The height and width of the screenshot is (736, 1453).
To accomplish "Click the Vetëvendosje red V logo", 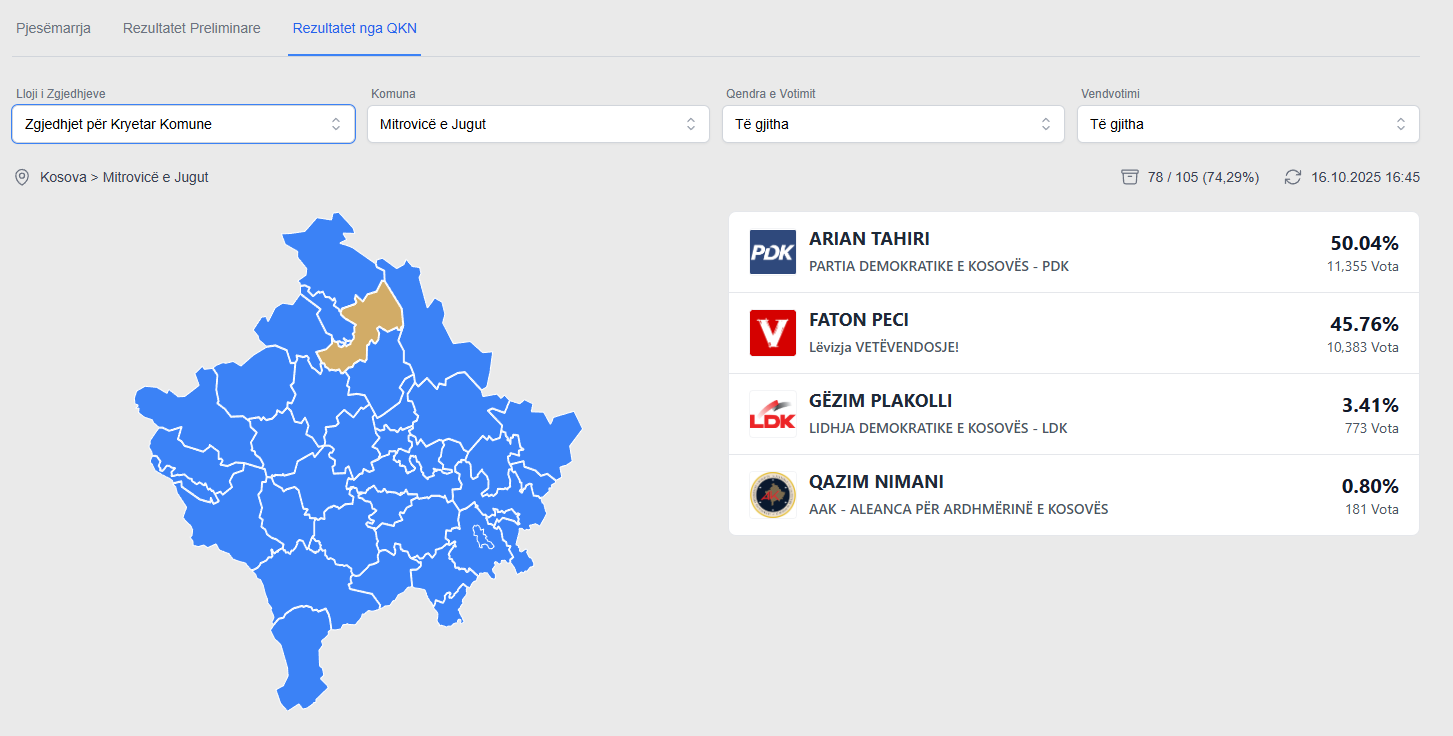I will (x=772, y=333).
